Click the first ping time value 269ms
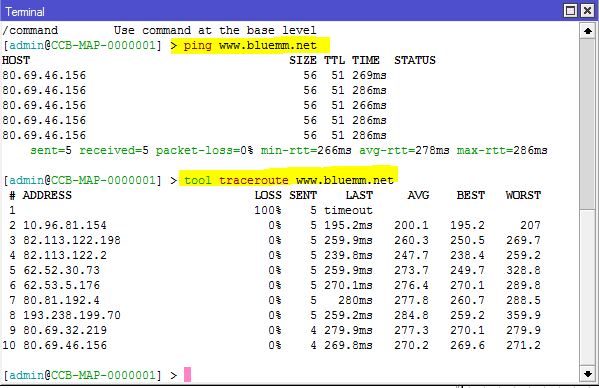Viewport: 599px width, 388px height. point(369,75)
